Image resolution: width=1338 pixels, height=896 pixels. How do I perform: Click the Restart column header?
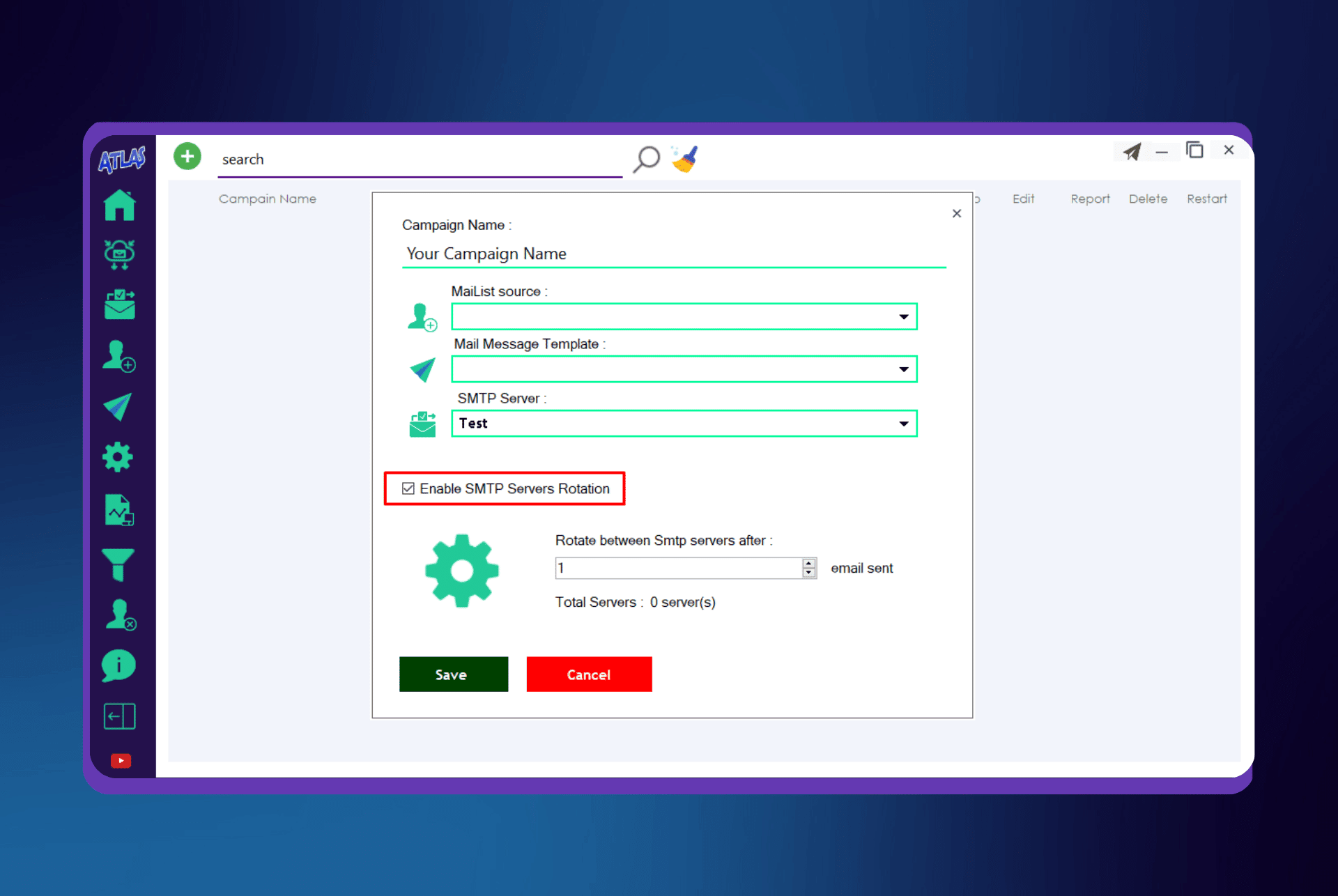(1206, 199)
